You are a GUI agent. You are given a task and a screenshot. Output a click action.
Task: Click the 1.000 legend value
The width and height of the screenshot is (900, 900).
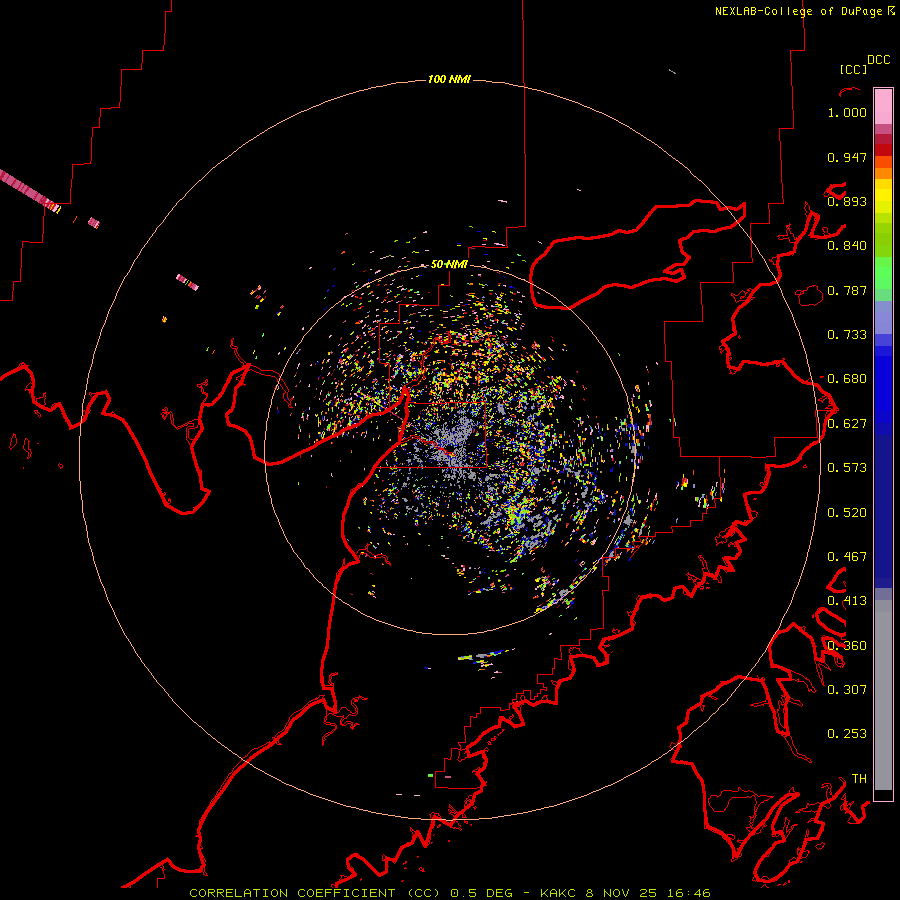coord(847,112)
